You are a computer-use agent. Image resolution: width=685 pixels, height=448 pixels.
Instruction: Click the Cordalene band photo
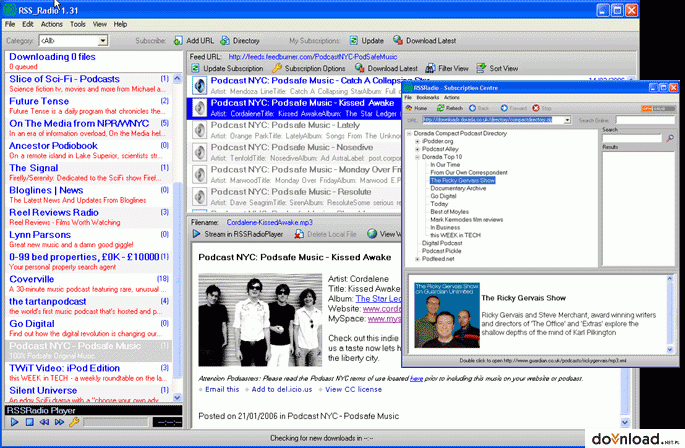pyautogui.click(x=260, y=320)
